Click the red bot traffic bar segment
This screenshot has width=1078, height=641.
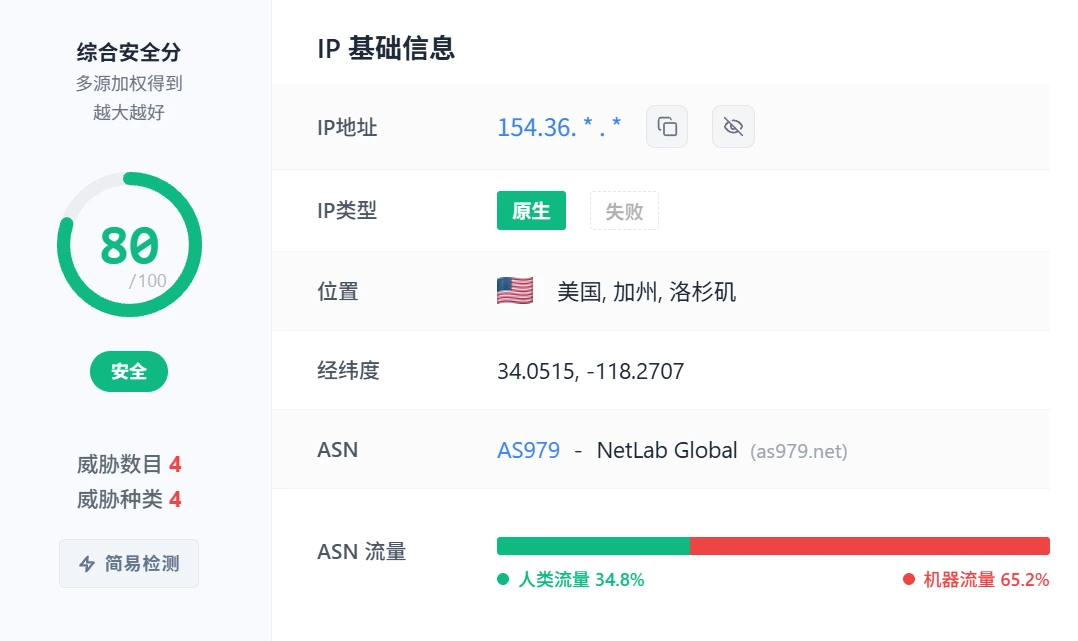(x=870, y=546)
